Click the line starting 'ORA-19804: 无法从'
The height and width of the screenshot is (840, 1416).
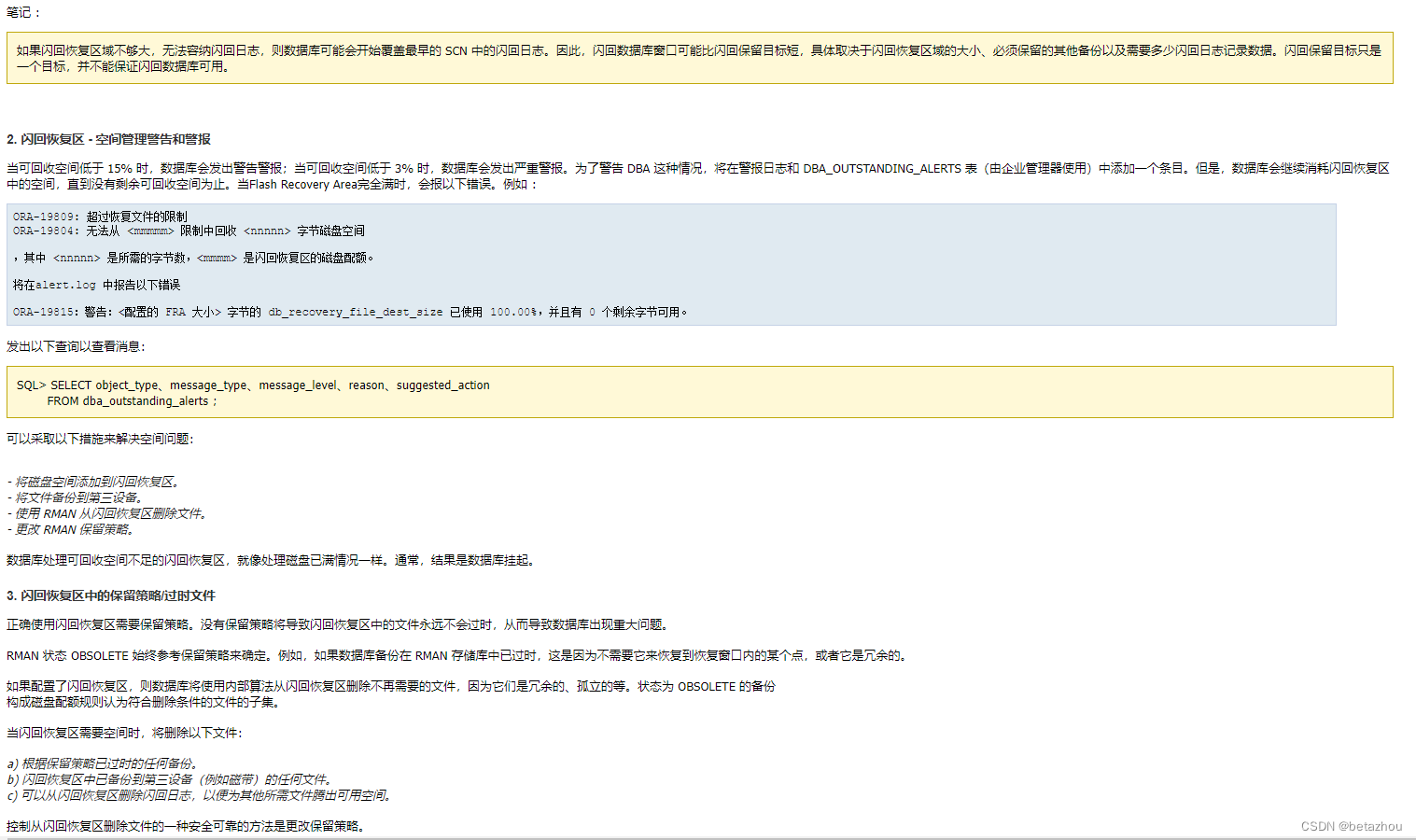coord(189,231)
